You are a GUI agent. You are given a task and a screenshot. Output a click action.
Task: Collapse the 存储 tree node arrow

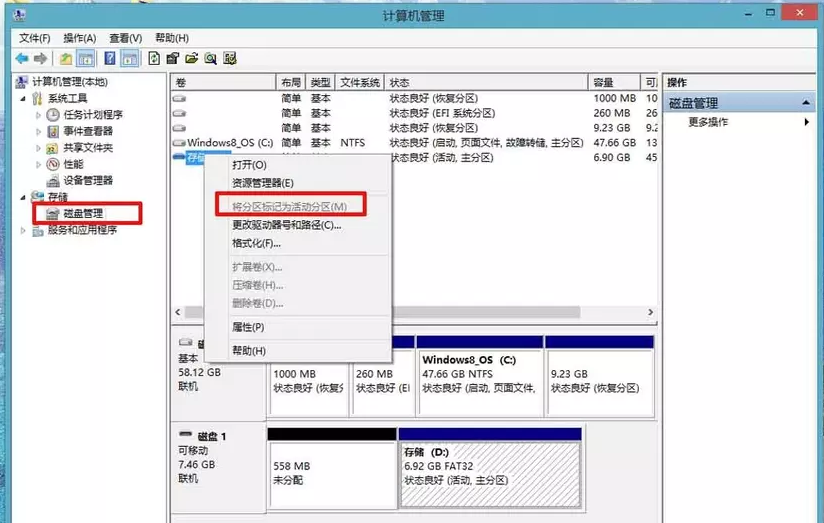click(23, 197)
